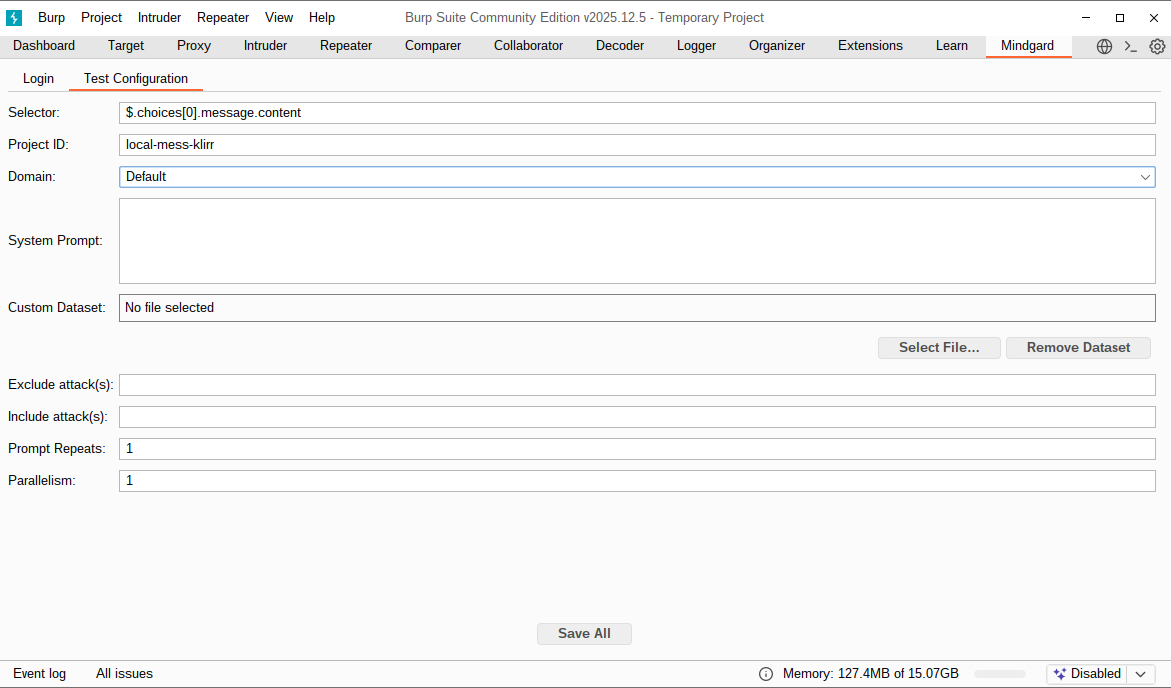Open Burp's embedded browser via the globe icon
This screenshot has width=1171, height=688.
point(1104,46)
